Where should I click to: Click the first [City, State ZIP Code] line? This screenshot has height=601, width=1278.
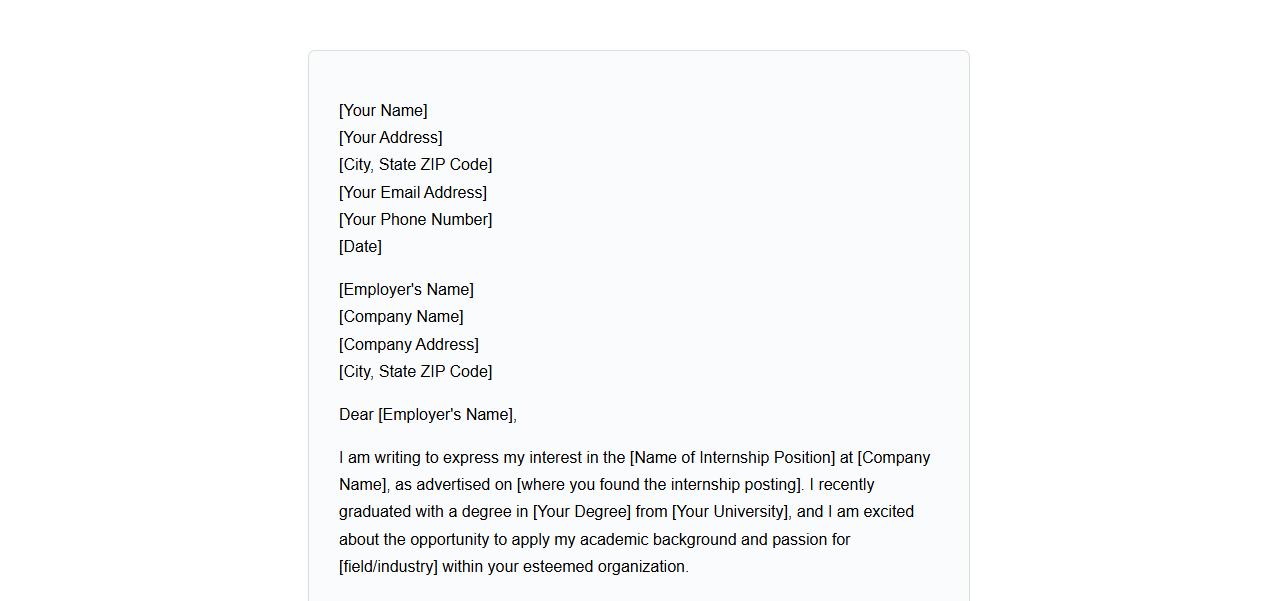click(x=415, y=165)
